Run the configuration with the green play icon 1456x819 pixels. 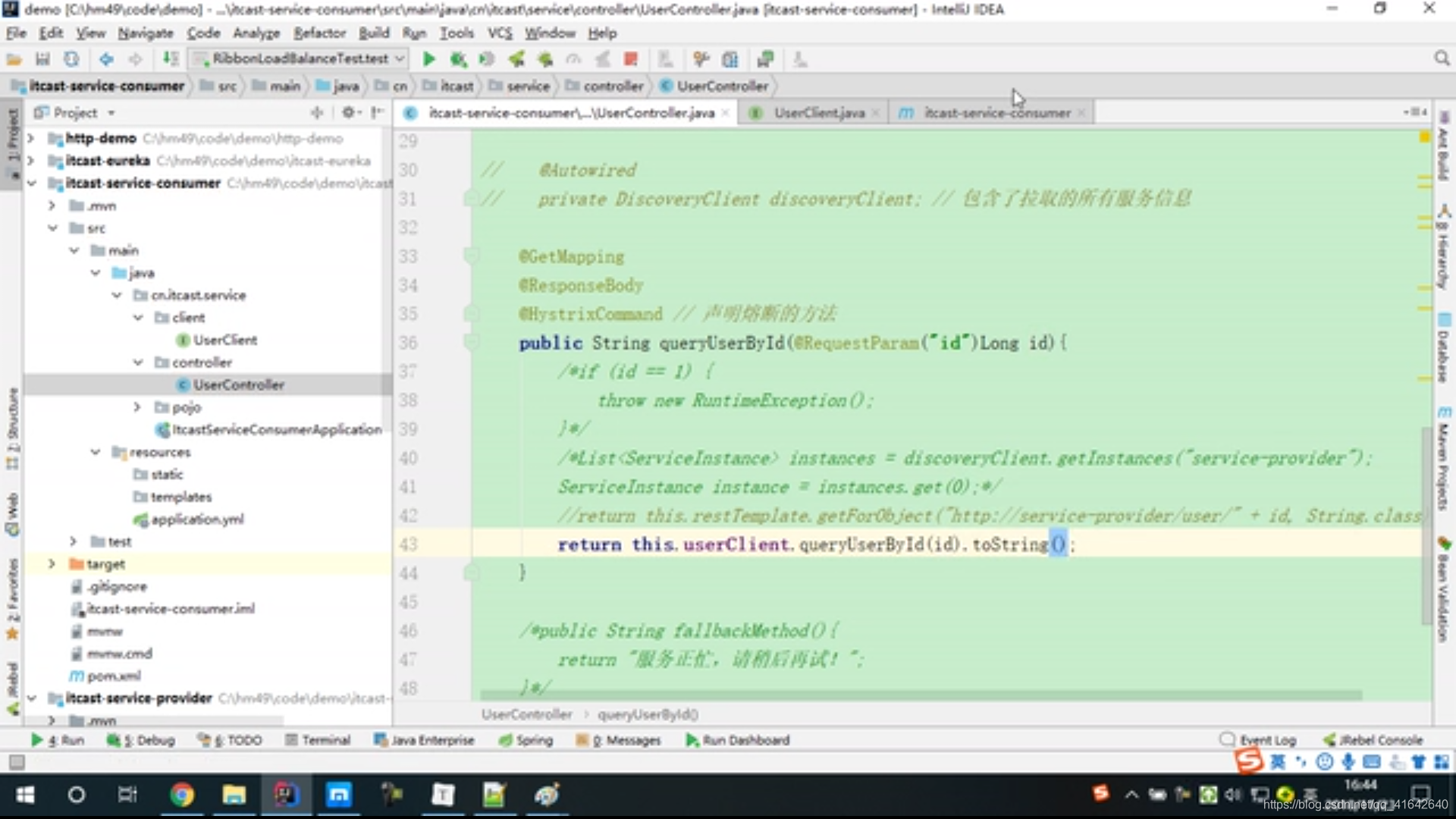coord(428,59)
